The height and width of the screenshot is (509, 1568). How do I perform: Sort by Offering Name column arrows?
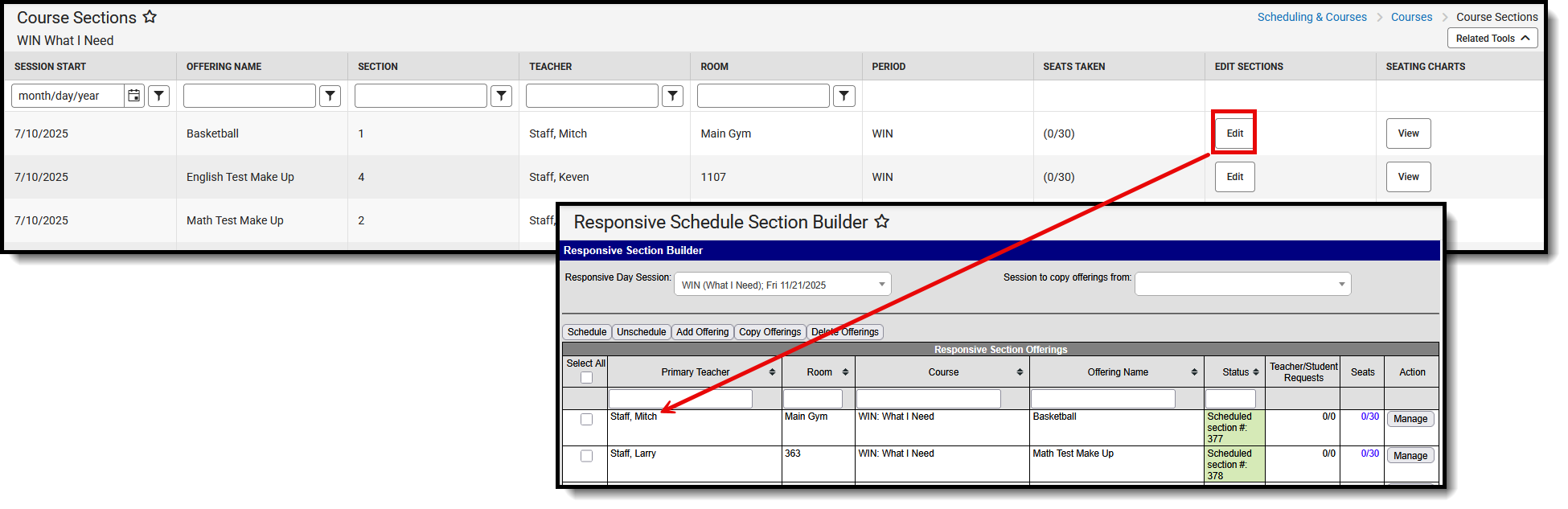click(x=1194, y=372)
